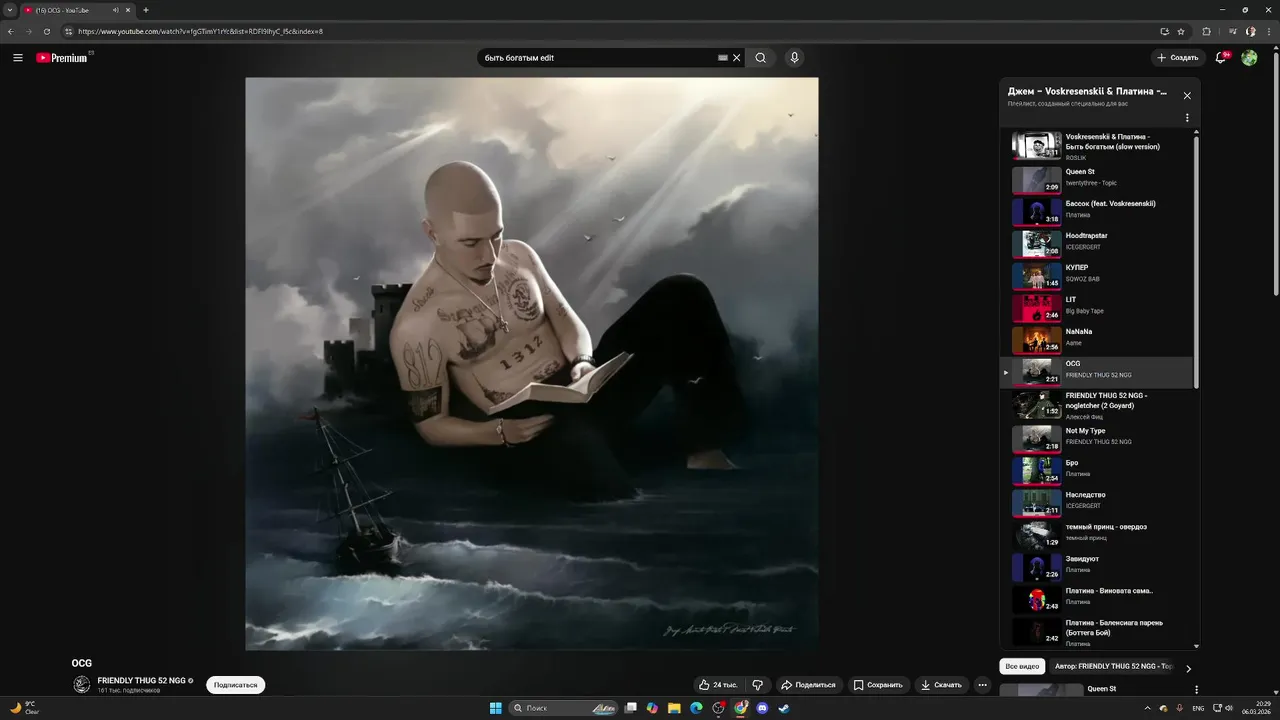Play Бассок (feat. Voskresenskii) from playlist
The height and width of the screenshot is (720, 1280).
(1097, 212)
